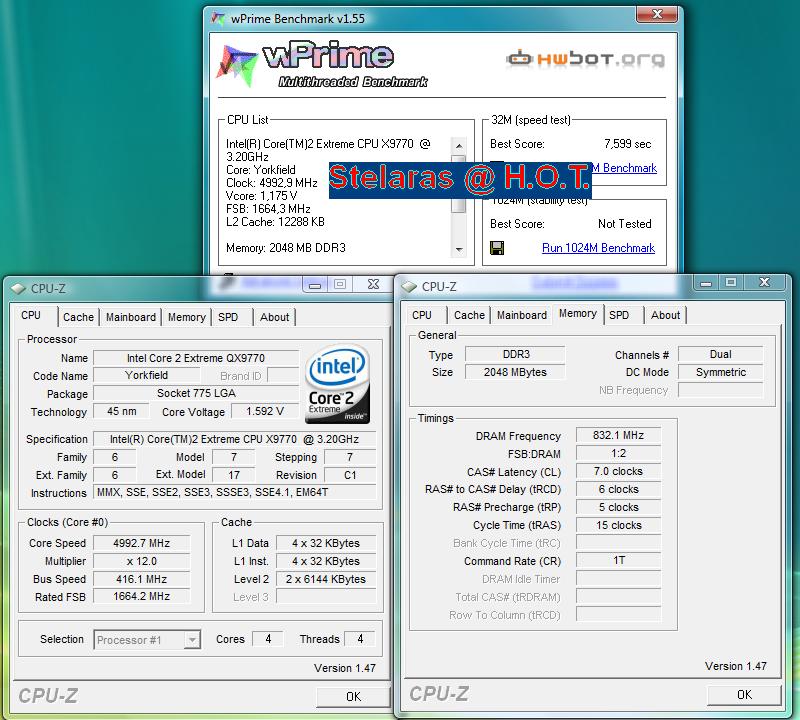Click the L1 Data value '4 x 32 KBytes'
Image resolution: width=800 pixels, height=720 pixels.
[x=326, y=543]
